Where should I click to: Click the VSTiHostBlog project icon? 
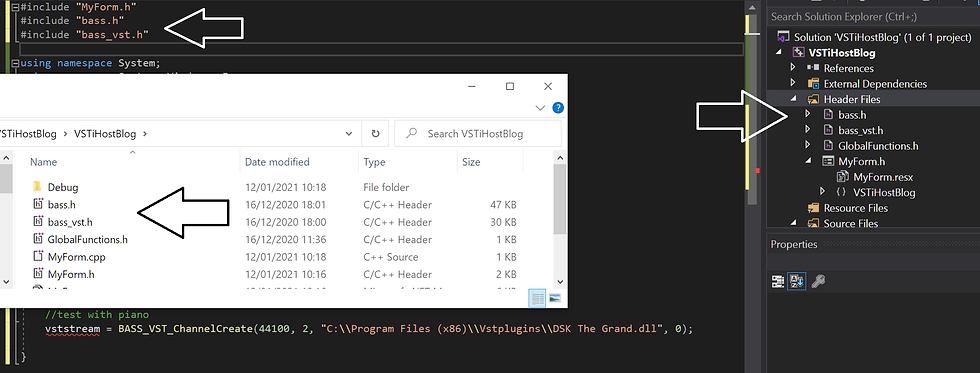(x=798, y=53)
